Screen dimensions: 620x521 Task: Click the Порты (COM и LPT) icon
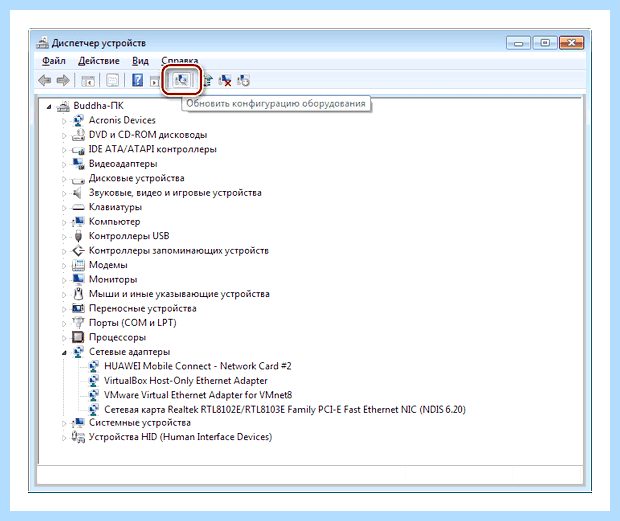78,323
